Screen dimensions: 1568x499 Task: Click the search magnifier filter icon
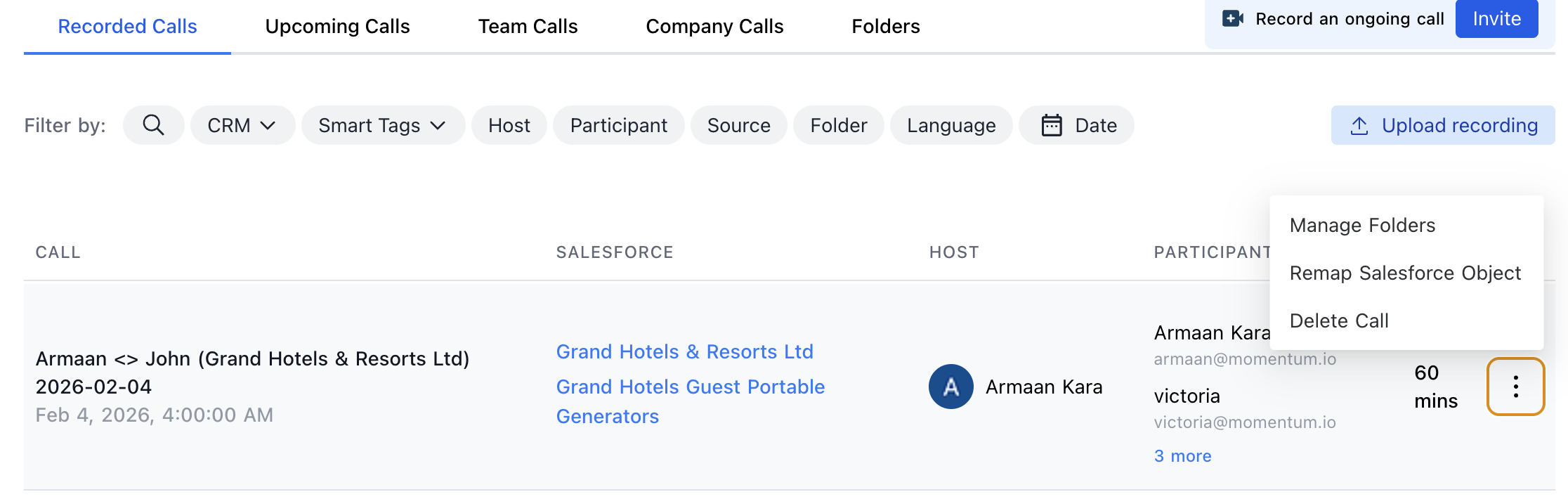(153, 125)
